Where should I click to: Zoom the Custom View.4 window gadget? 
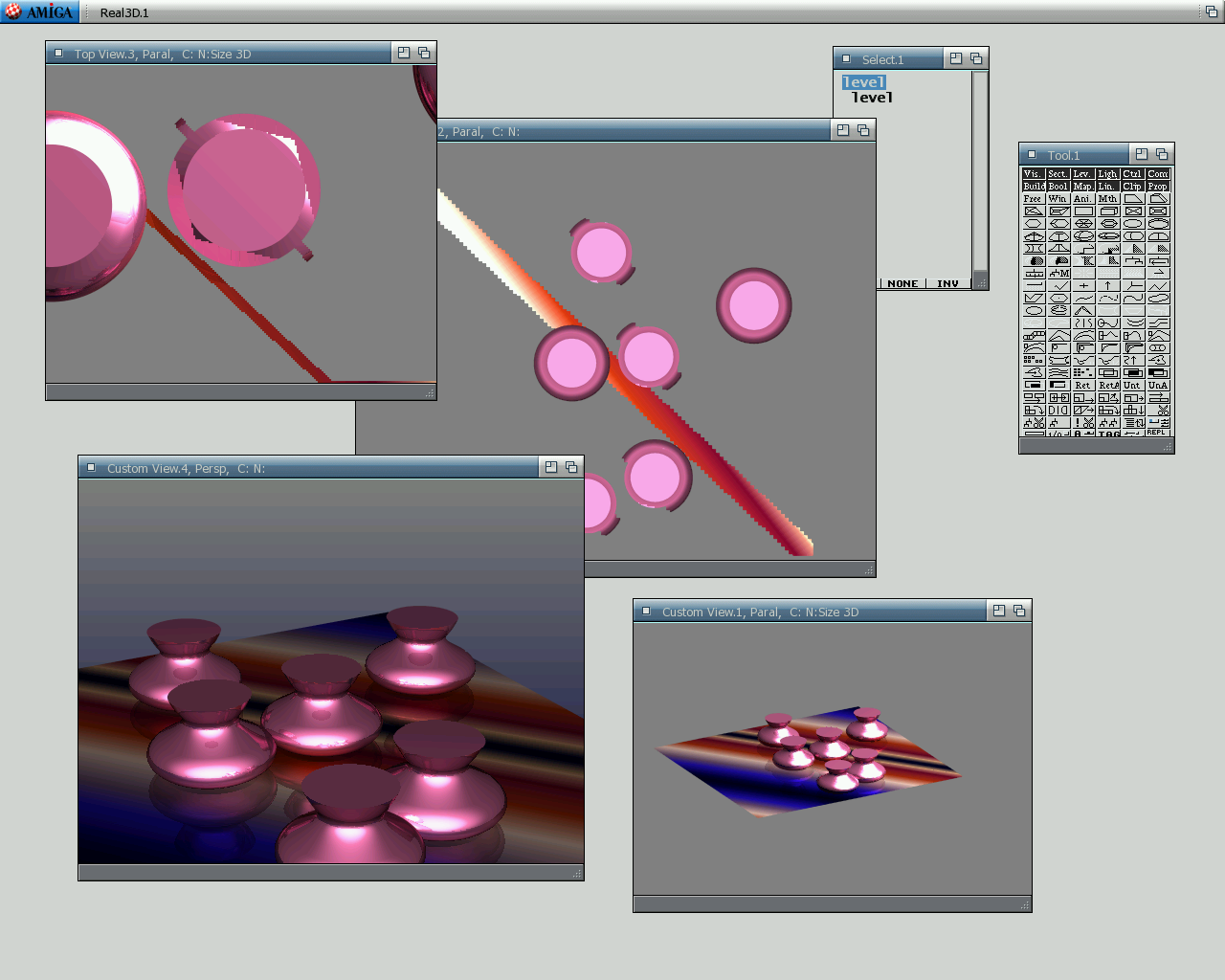551,468
